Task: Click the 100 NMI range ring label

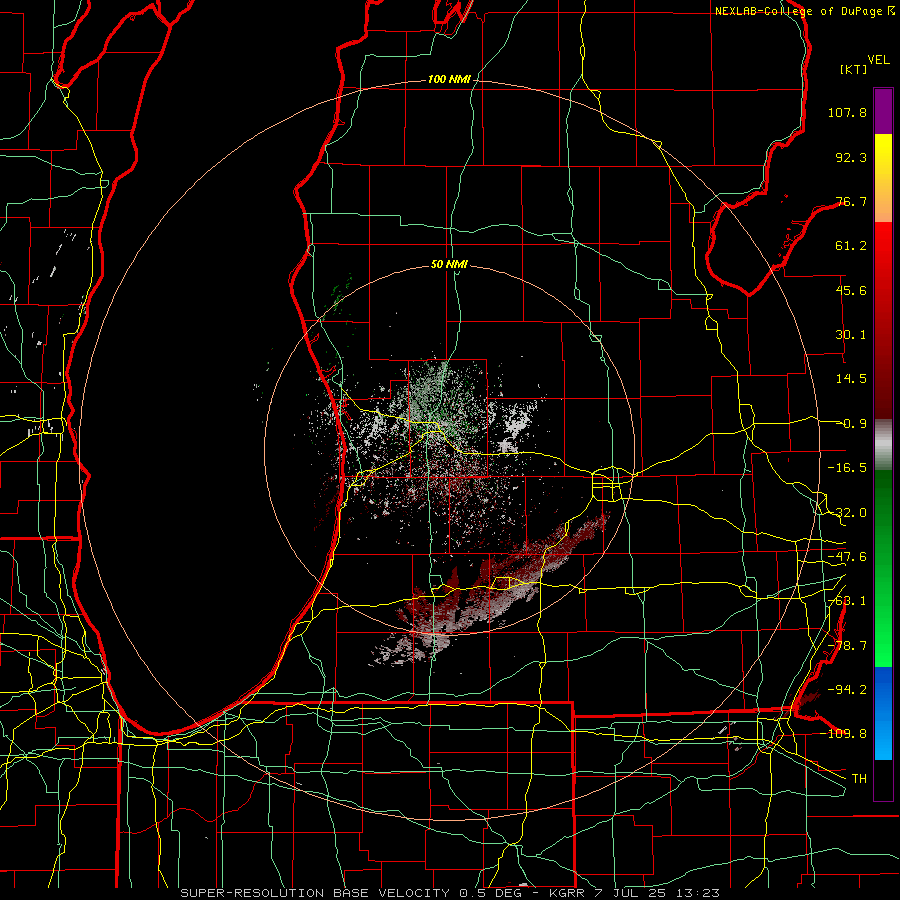Action: [x=449, y=79]
